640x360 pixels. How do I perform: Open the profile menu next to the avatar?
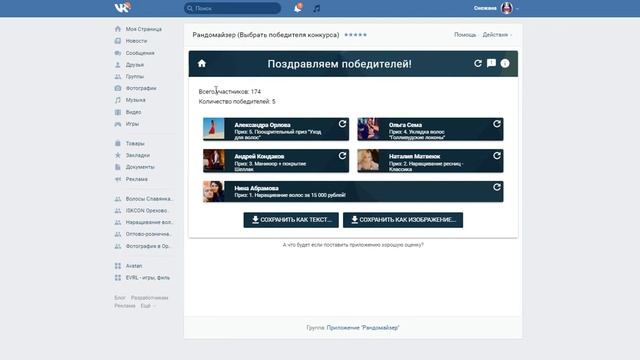tap(517, 9)
